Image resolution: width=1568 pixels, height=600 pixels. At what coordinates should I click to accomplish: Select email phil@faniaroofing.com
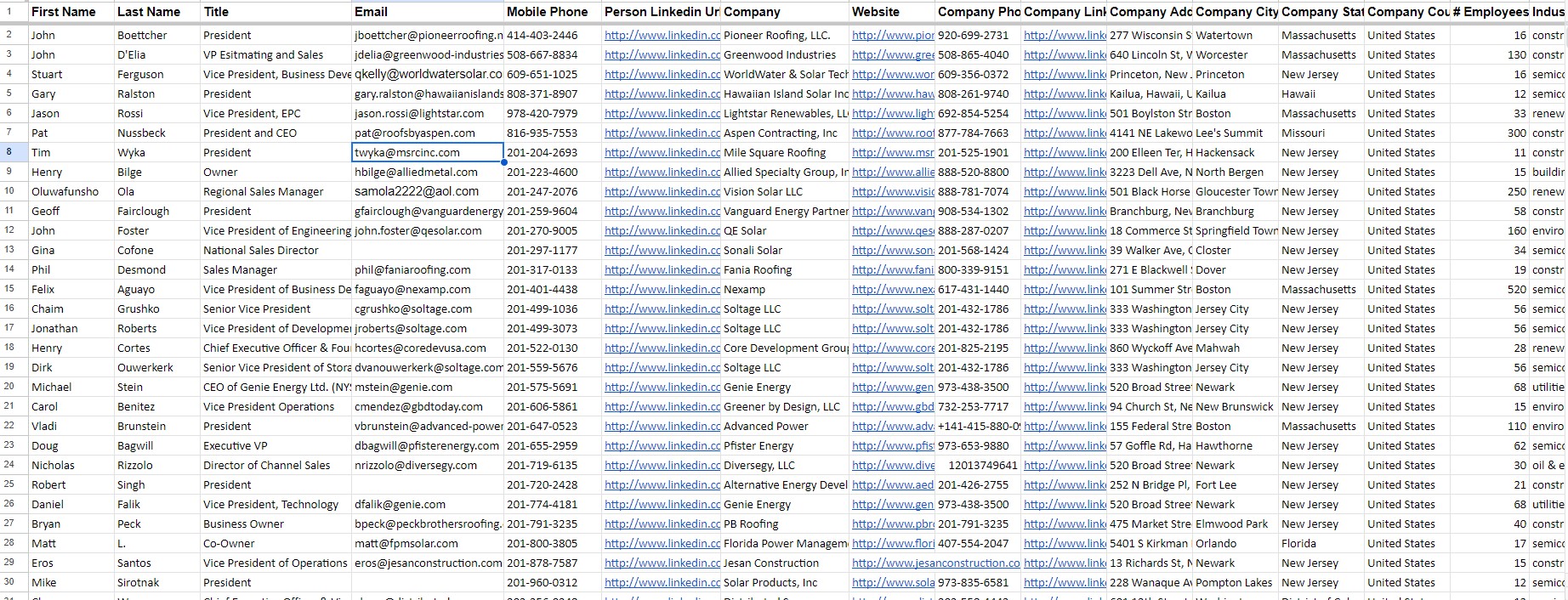coord(428,269)
